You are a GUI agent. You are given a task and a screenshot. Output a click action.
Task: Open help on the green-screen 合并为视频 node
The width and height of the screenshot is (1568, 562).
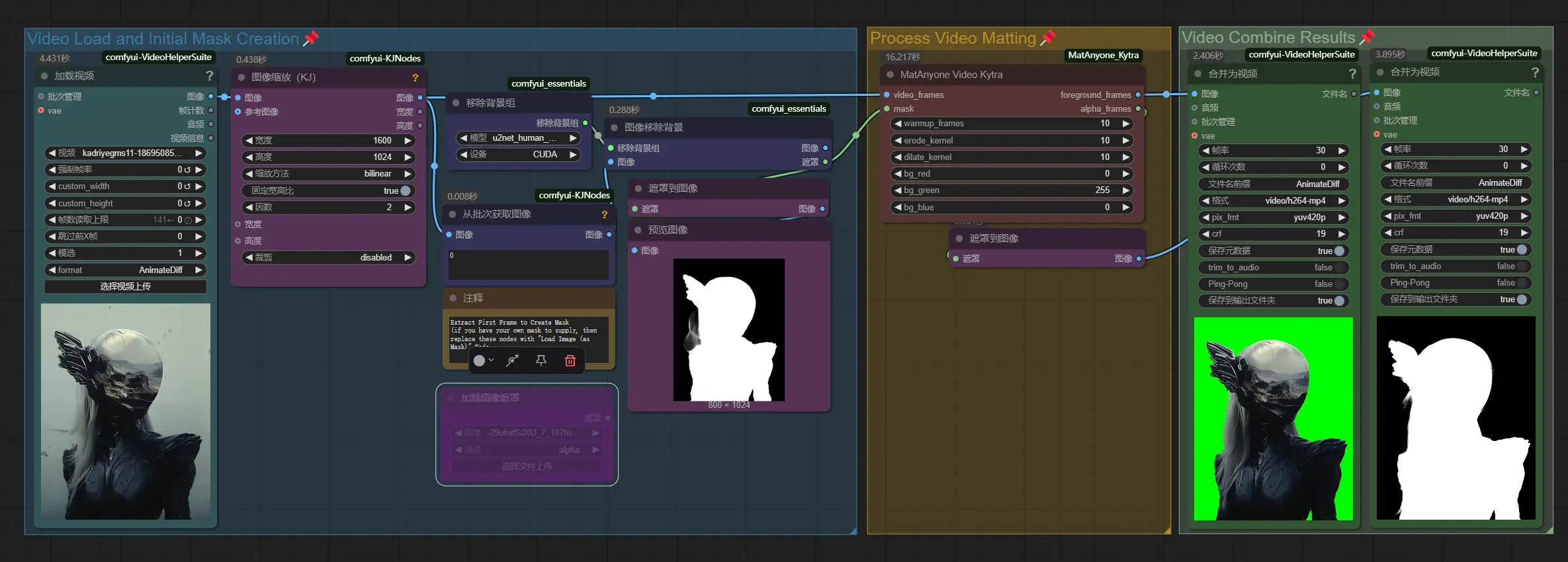(1352, 73)
